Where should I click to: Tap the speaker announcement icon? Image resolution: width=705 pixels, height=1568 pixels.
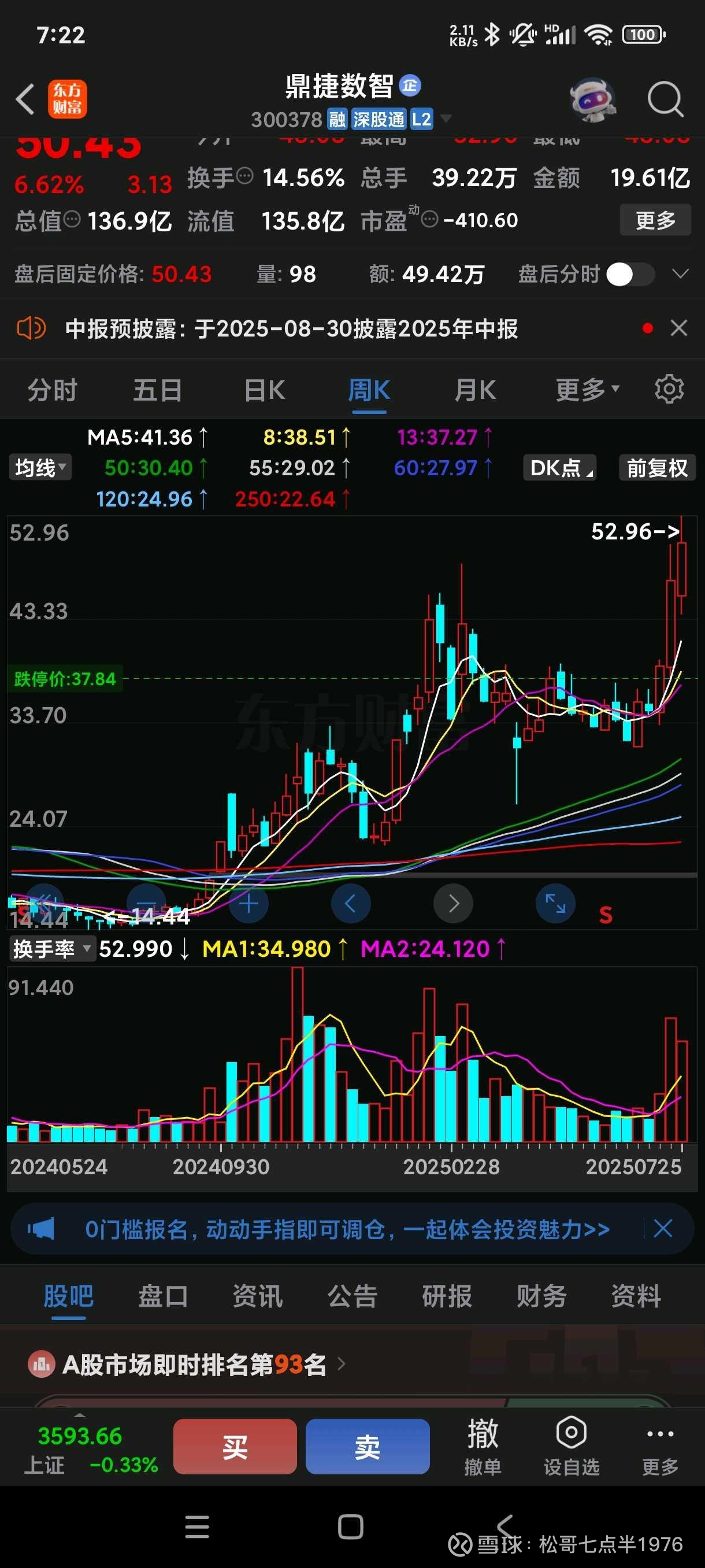[x=31, y=329]
